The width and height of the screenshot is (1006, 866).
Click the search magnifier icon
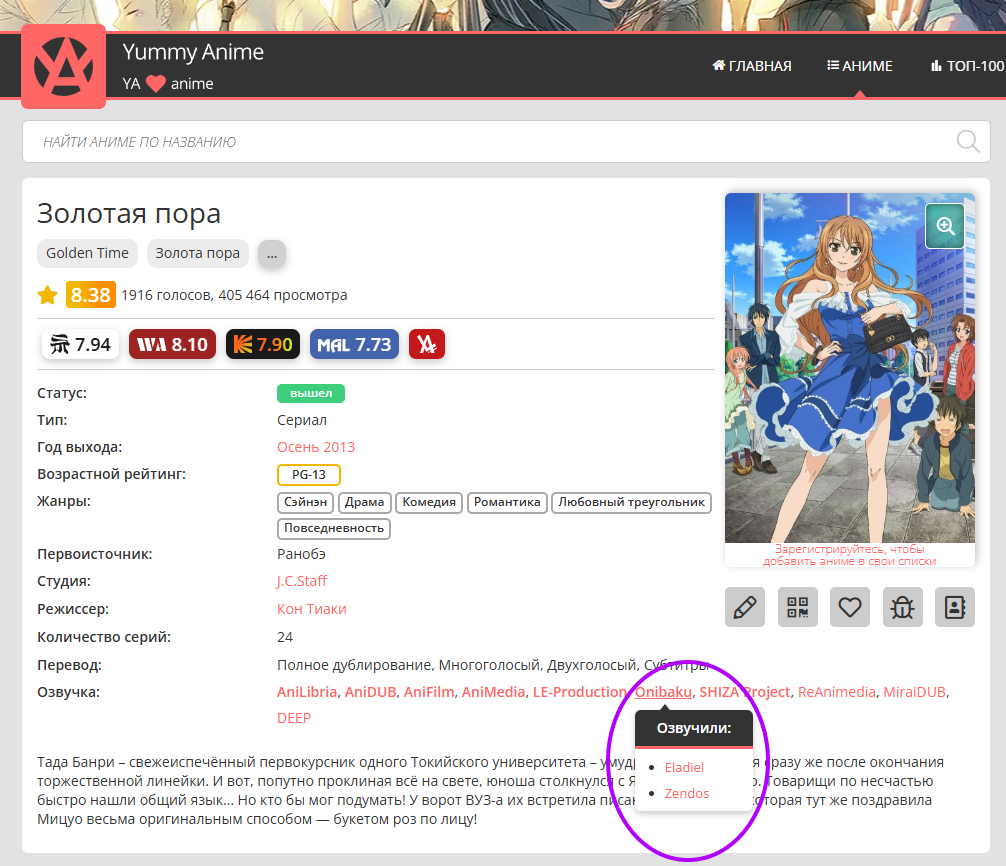(x=968, y=141)
